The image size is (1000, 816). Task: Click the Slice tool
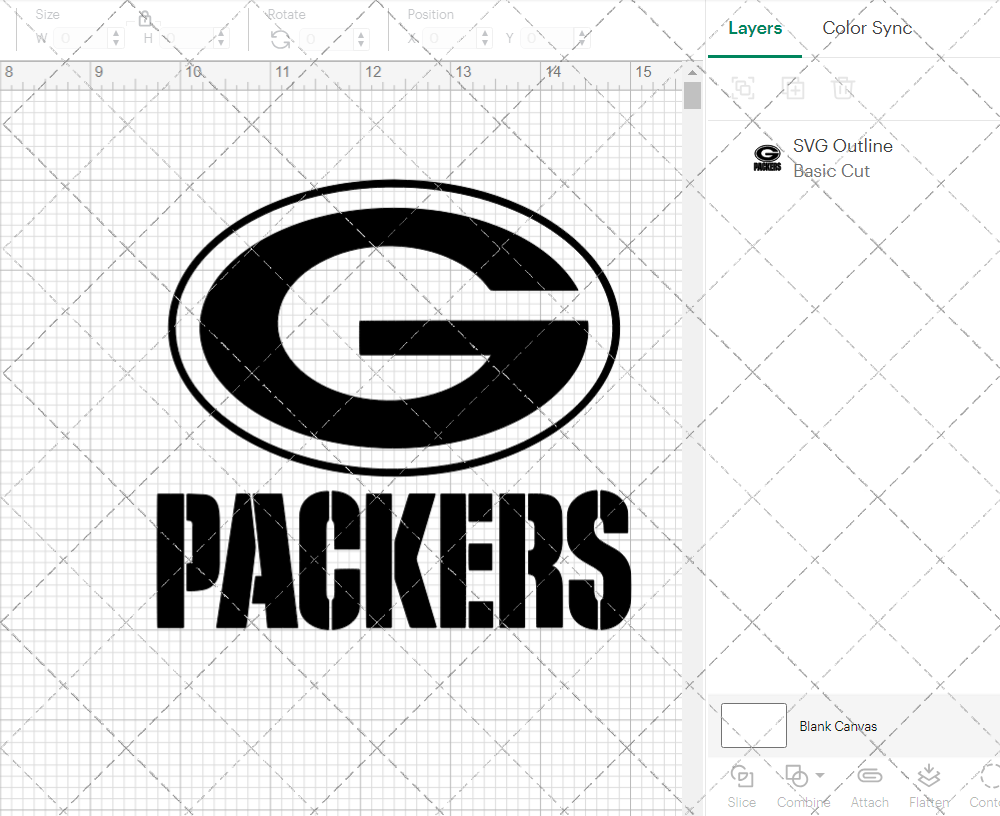pos(742,786)
